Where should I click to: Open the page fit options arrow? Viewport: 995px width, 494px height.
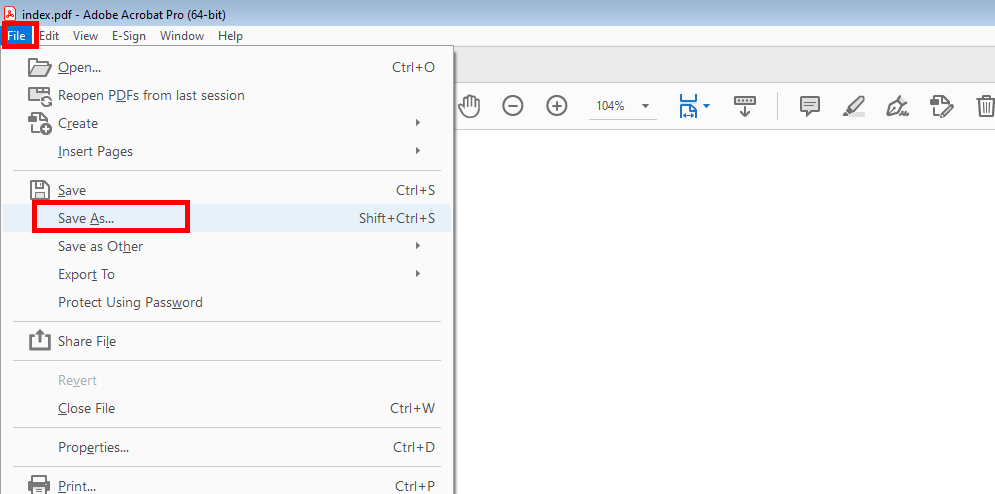[x=706, y=106]
